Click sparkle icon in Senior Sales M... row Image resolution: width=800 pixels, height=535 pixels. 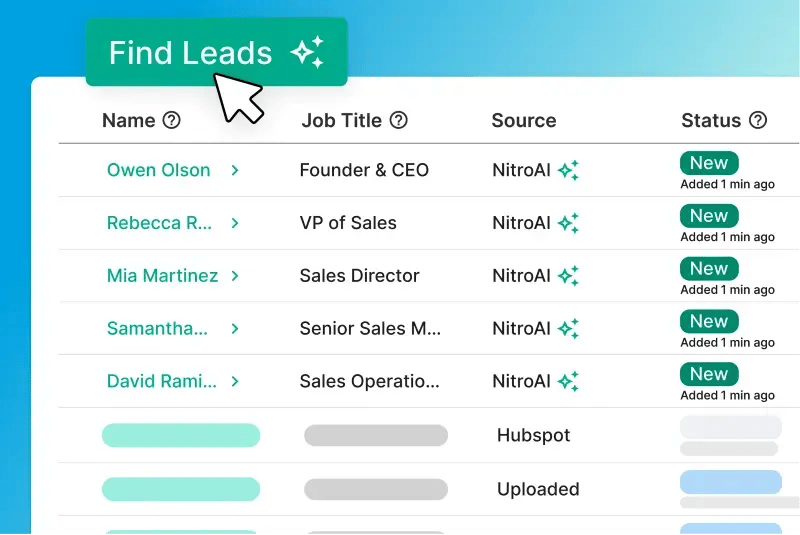click(x=568, y=328)
